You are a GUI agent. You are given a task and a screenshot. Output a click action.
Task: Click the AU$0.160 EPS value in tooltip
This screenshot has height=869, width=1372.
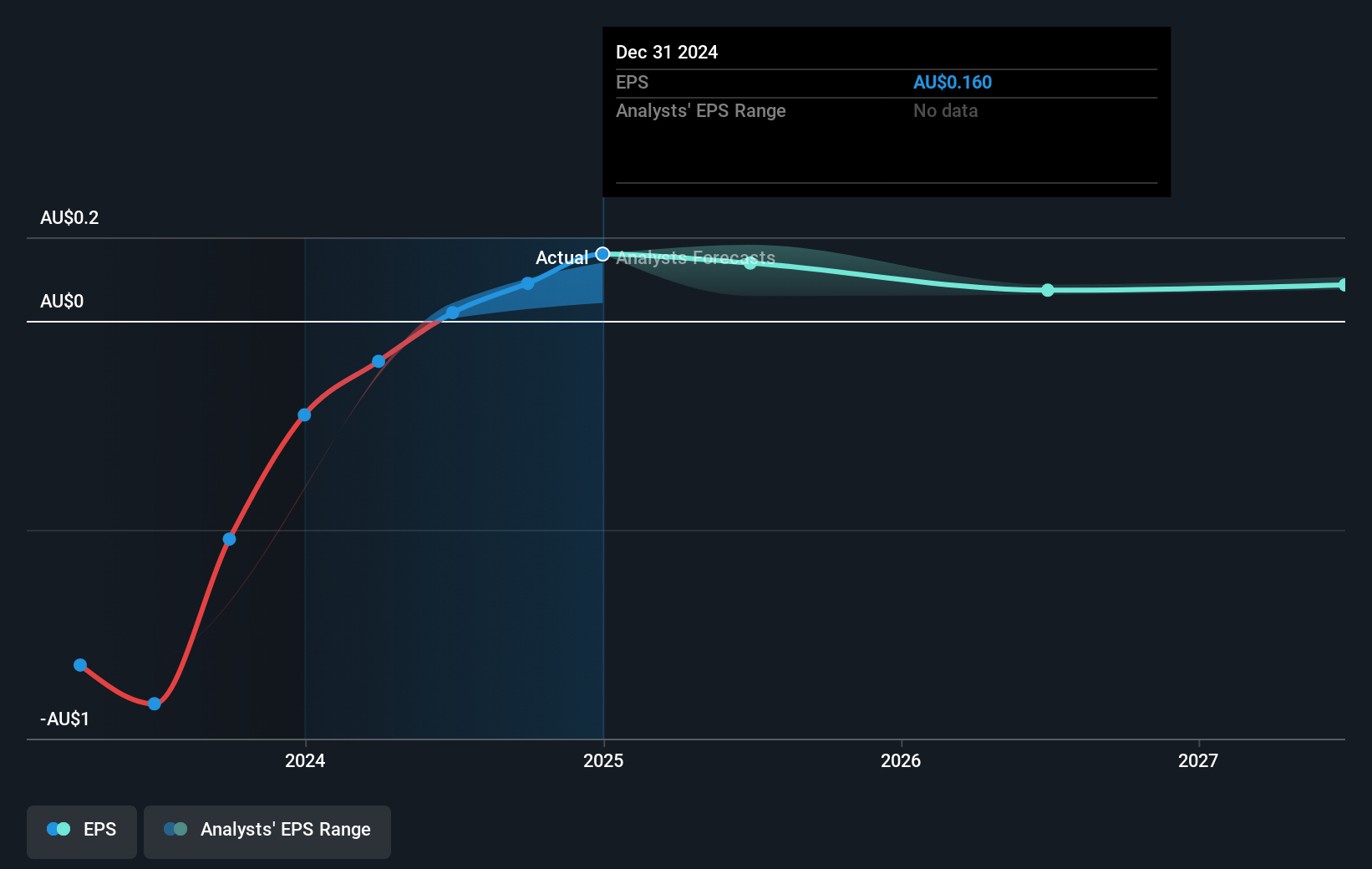click(953, 82)
